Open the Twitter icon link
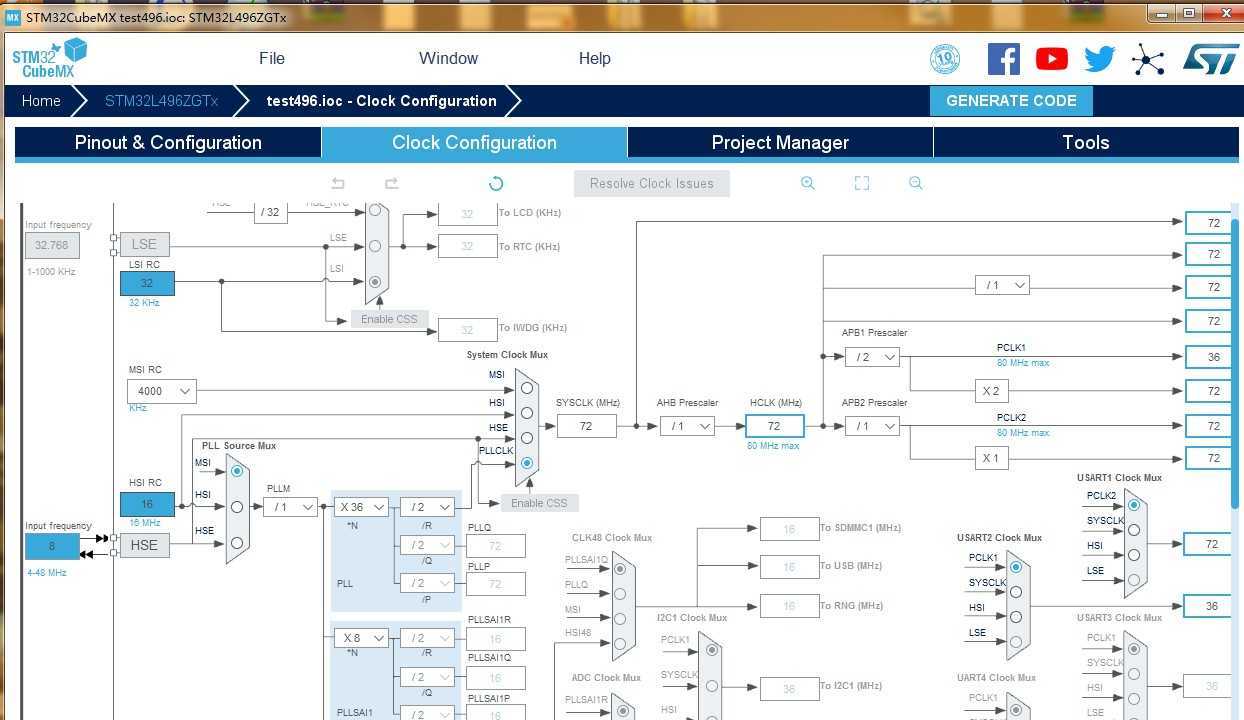Screen dimensions: 1244x720 [x=1099, y=59]
